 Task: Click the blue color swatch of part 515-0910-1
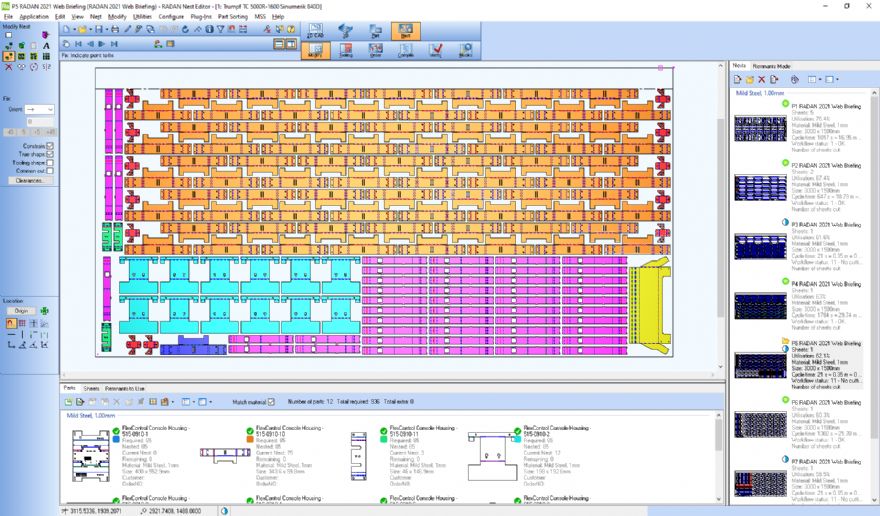click(x=116, y=439)
